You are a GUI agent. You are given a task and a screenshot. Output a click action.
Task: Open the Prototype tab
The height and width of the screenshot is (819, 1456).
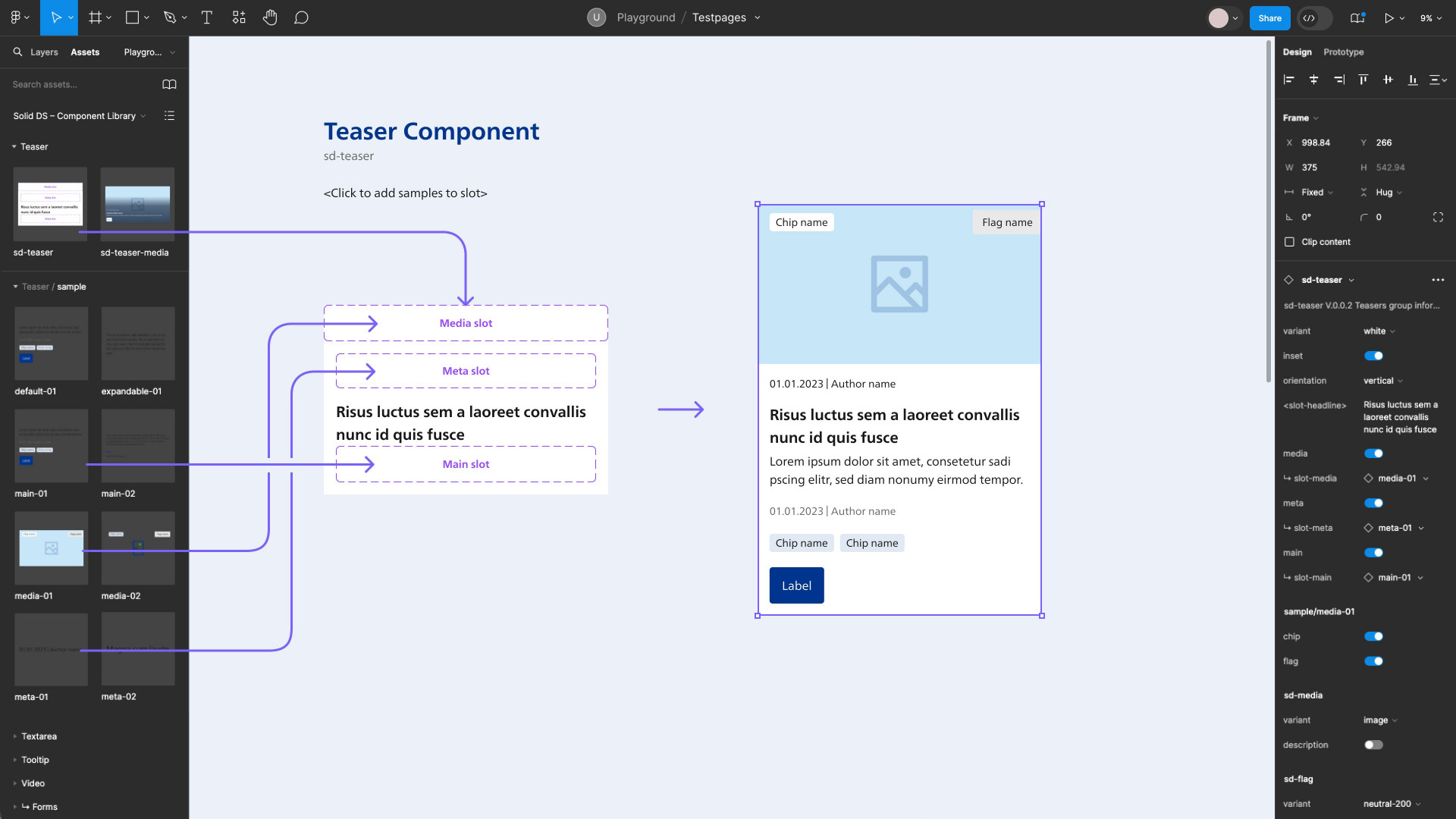(x=1343, y=52)
